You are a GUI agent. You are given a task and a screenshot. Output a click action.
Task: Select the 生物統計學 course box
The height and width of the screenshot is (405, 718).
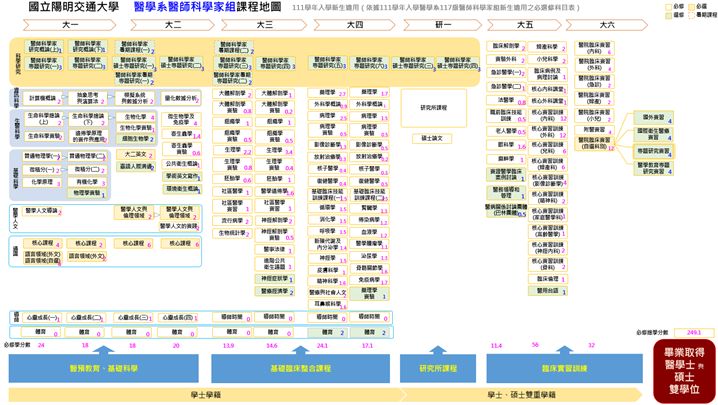pos(232,233)
